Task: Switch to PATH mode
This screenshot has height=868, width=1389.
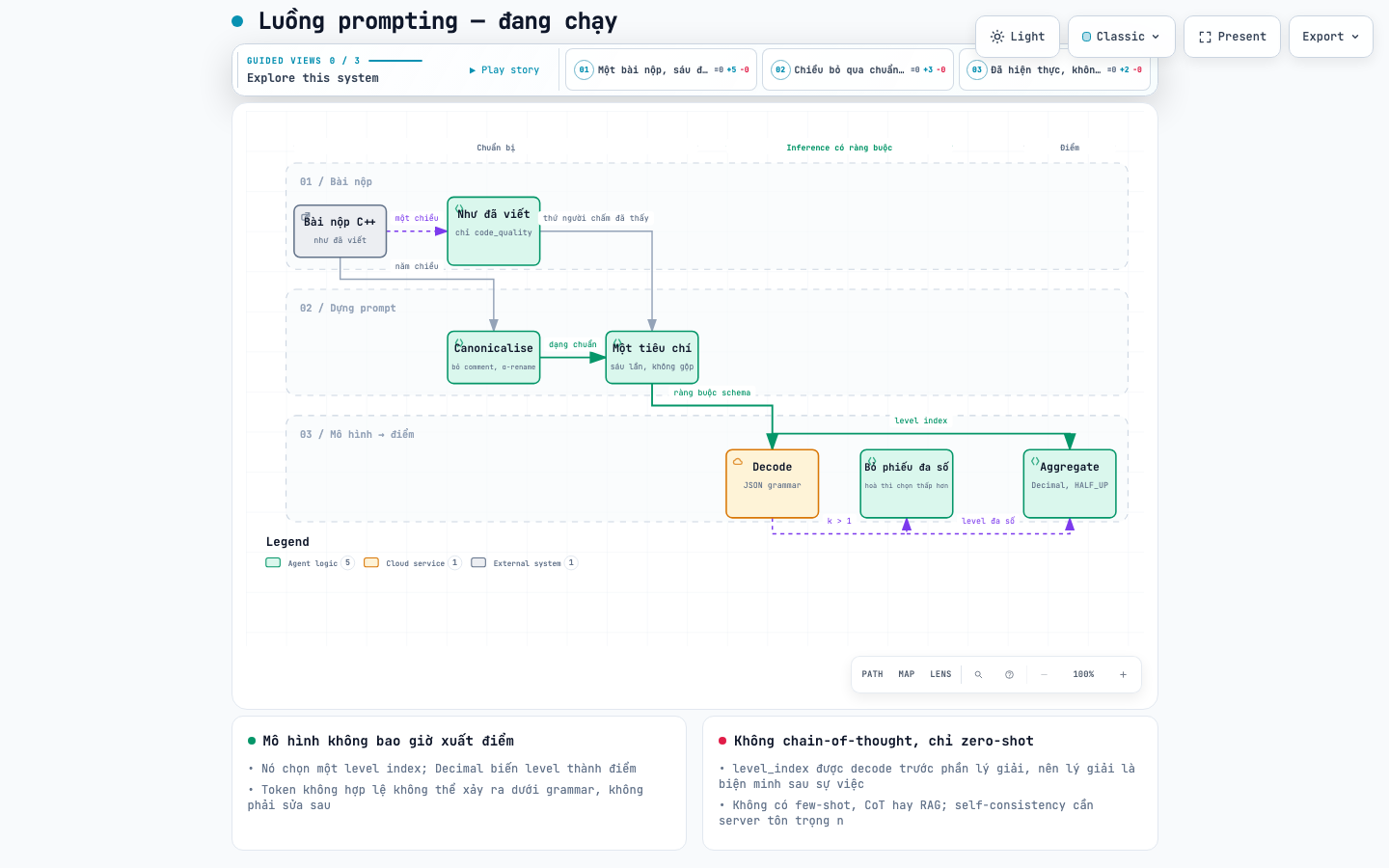Action: pos(873,675)
